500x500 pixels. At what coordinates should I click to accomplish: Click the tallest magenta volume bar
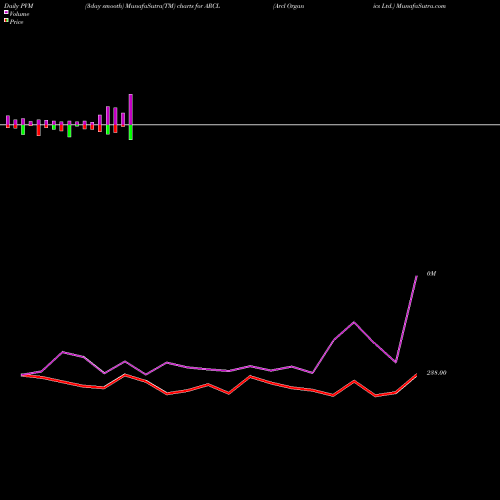pos(131,110)
